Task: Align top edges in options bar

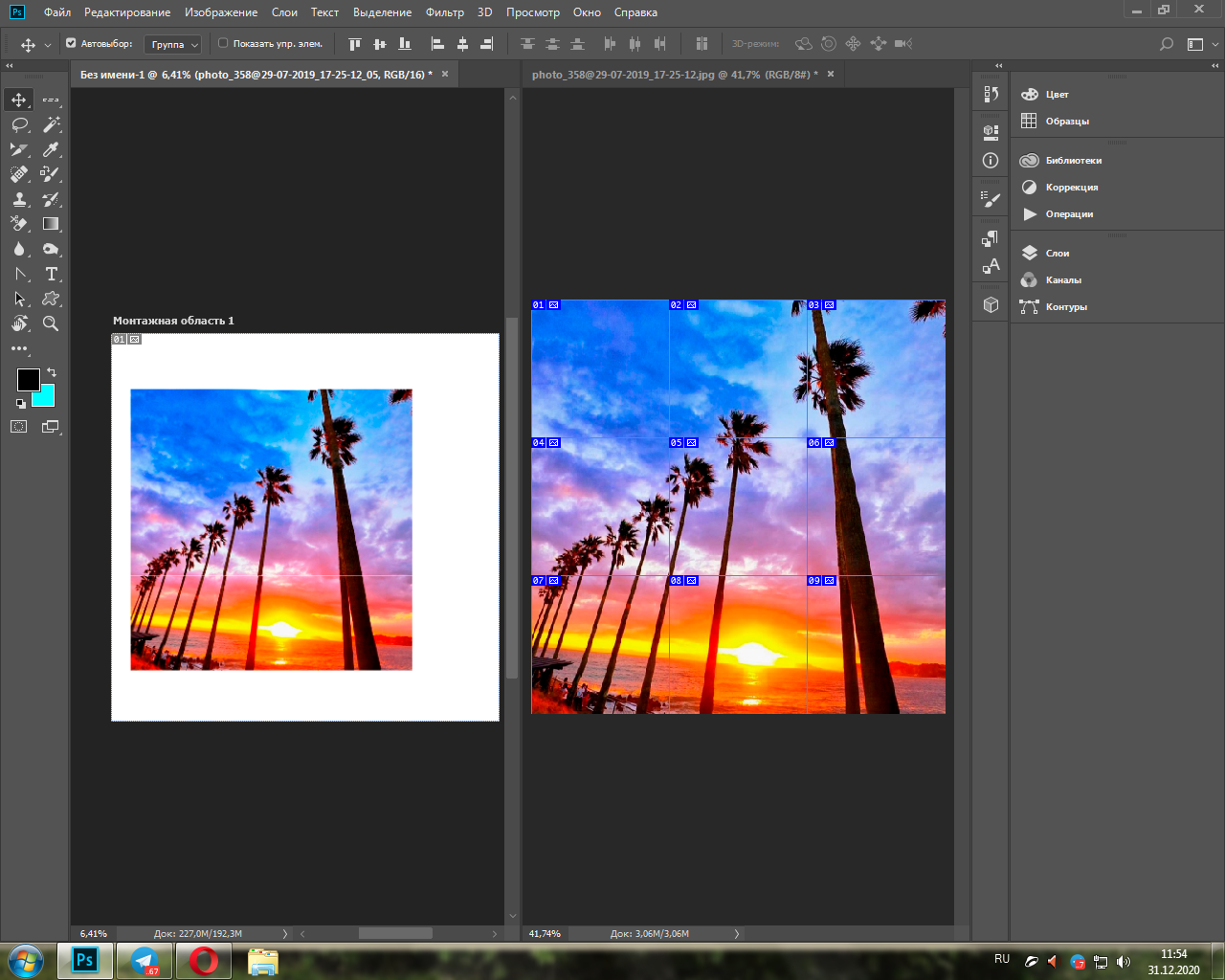Action: click(x=355, y=44)
